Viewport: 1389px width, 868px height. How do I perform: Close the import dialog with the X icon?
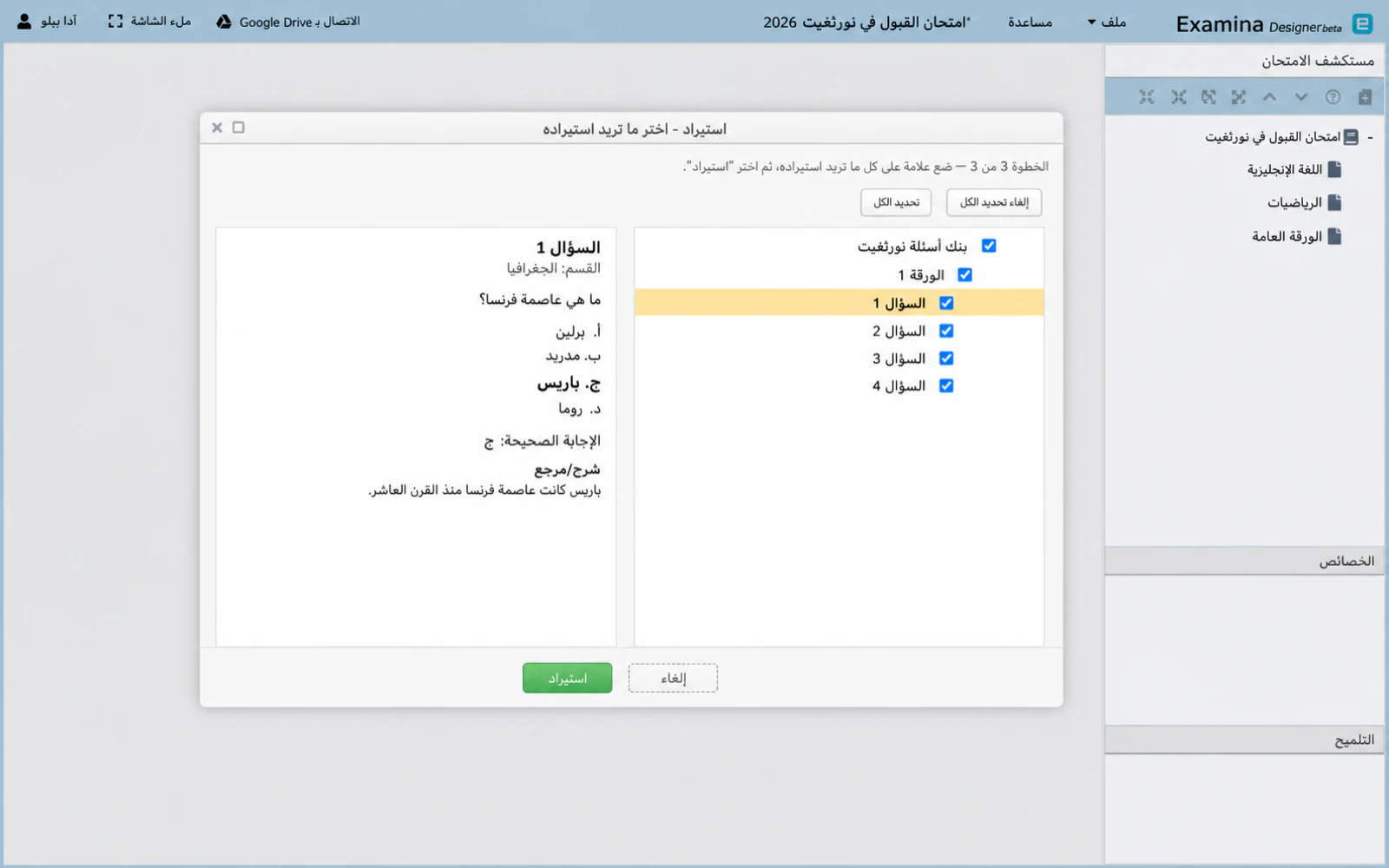pyautogui.click(x=217, y=128)
